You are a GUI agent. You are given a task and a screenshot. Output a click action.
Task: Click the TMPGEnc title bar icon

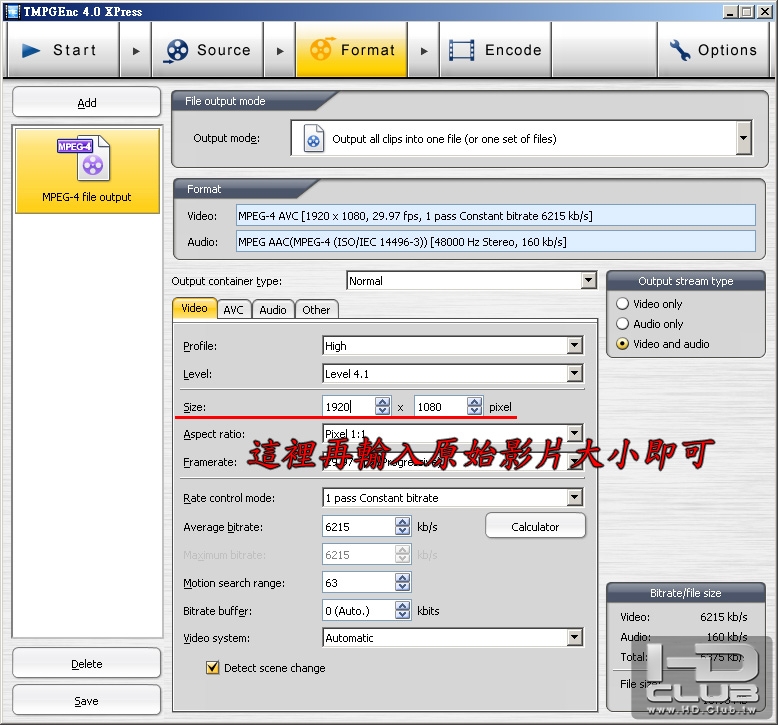click(x=12, y=11)
